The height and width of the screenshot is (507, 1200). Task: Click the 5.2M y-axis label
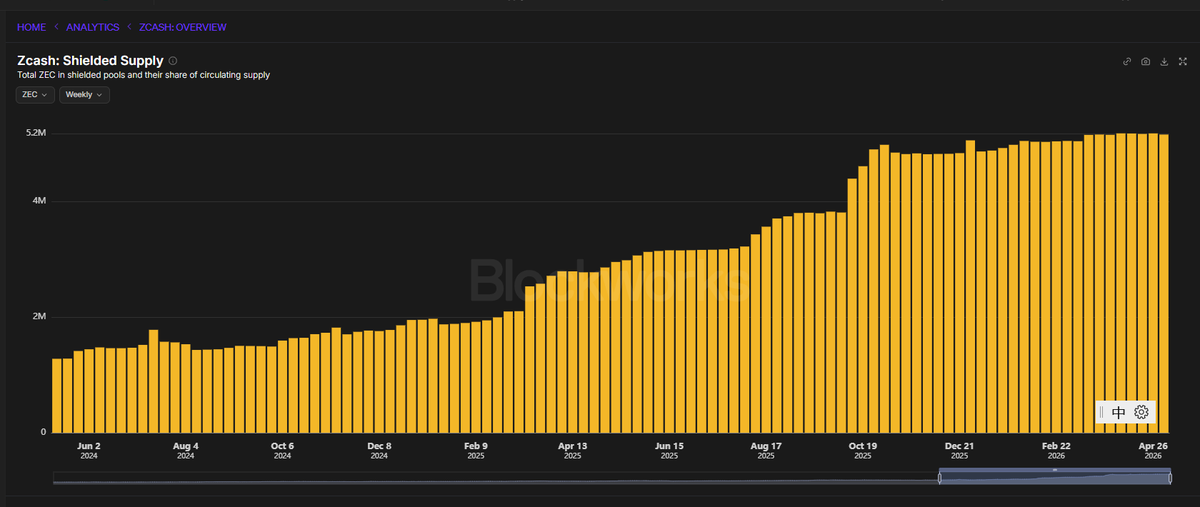(x=36, y=133)
